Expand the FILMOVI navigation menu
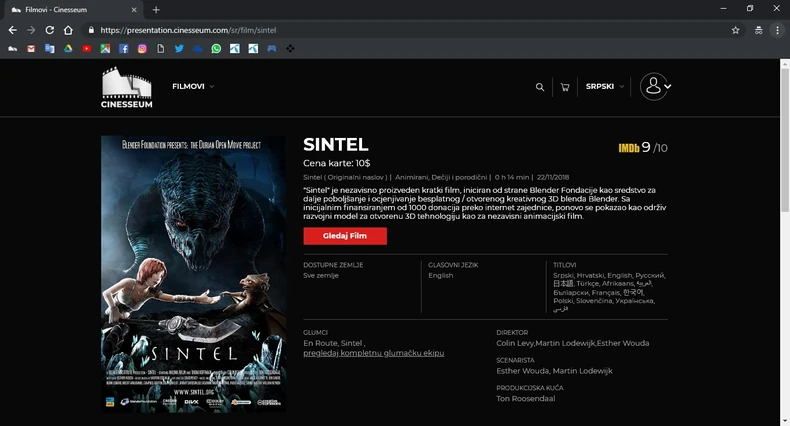Image resolution: width=790 pixels, height=426 pixels. (192, 87)
